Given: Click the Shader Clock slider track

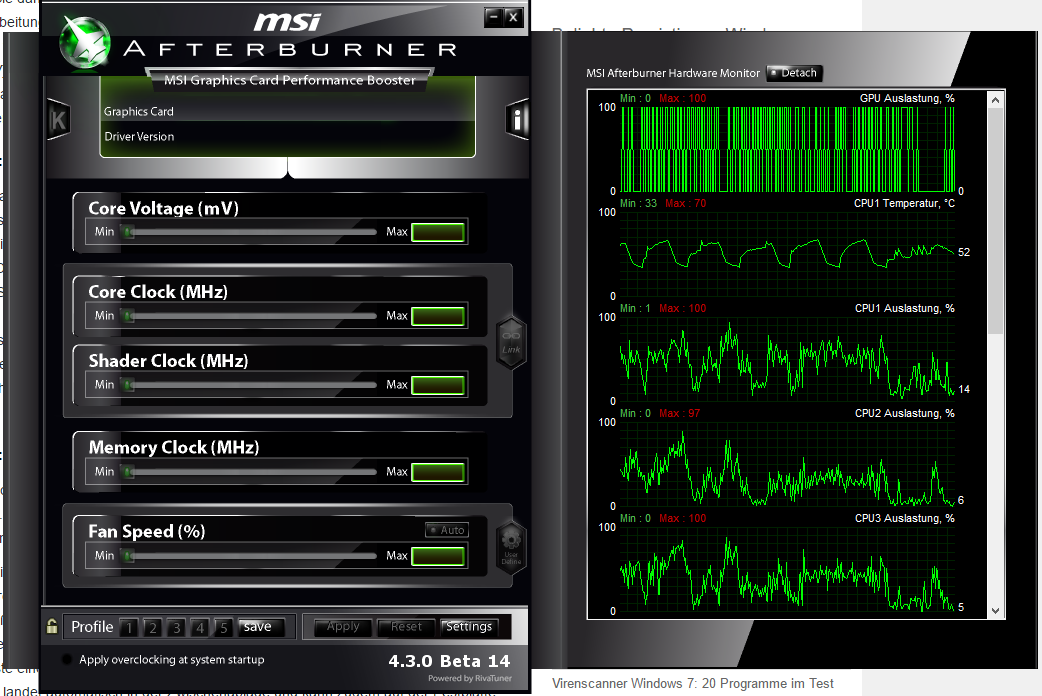Looking at the screenshot, I should click(249, 385).
